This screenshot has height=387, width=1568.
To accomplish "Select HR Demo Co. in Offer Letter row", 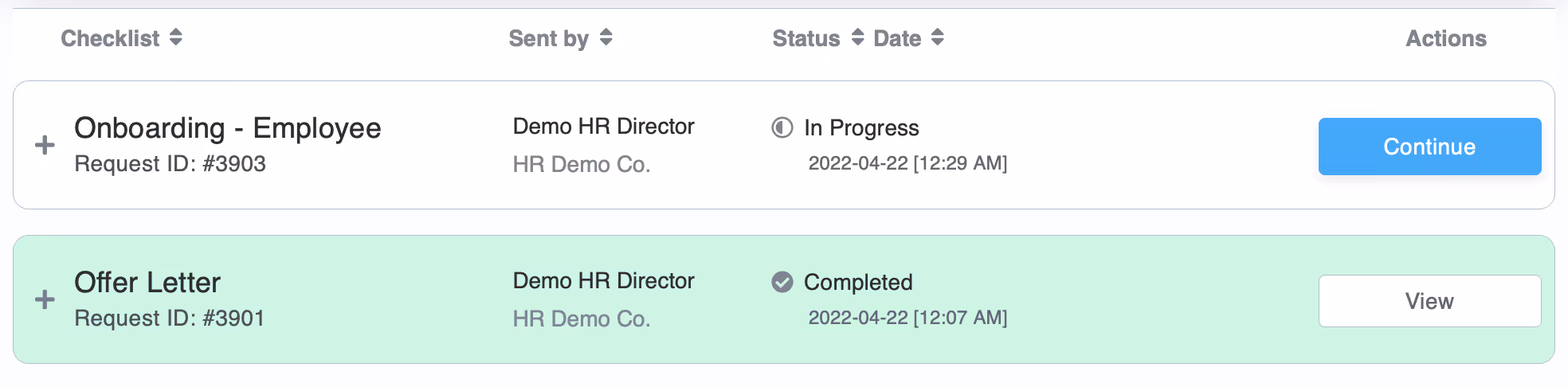I will [x=582, y=319].
